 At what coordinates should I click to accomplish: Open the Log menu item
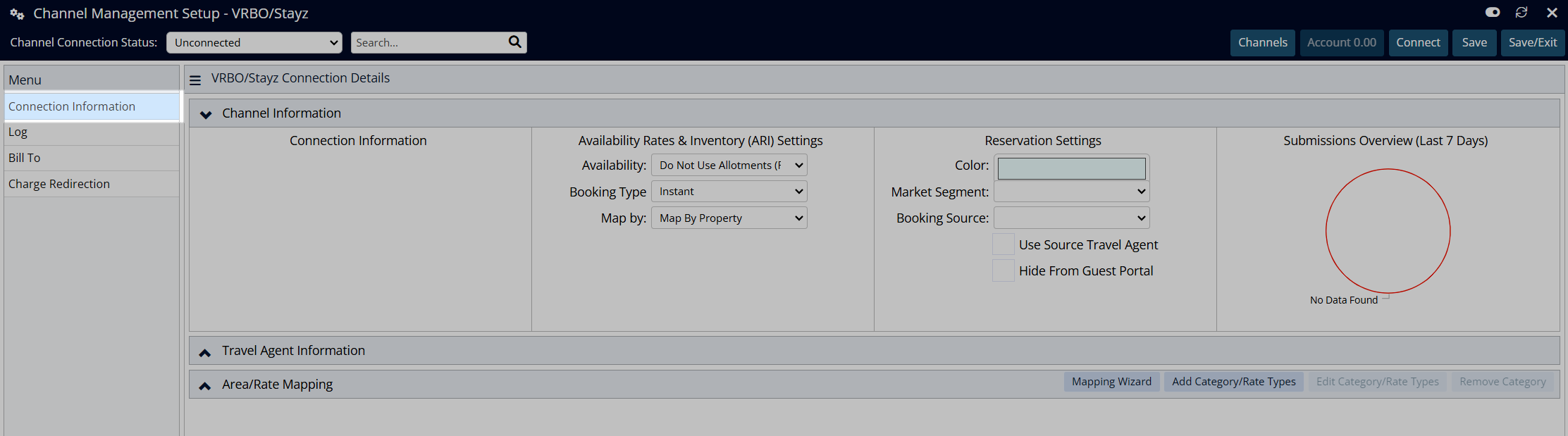92,132
